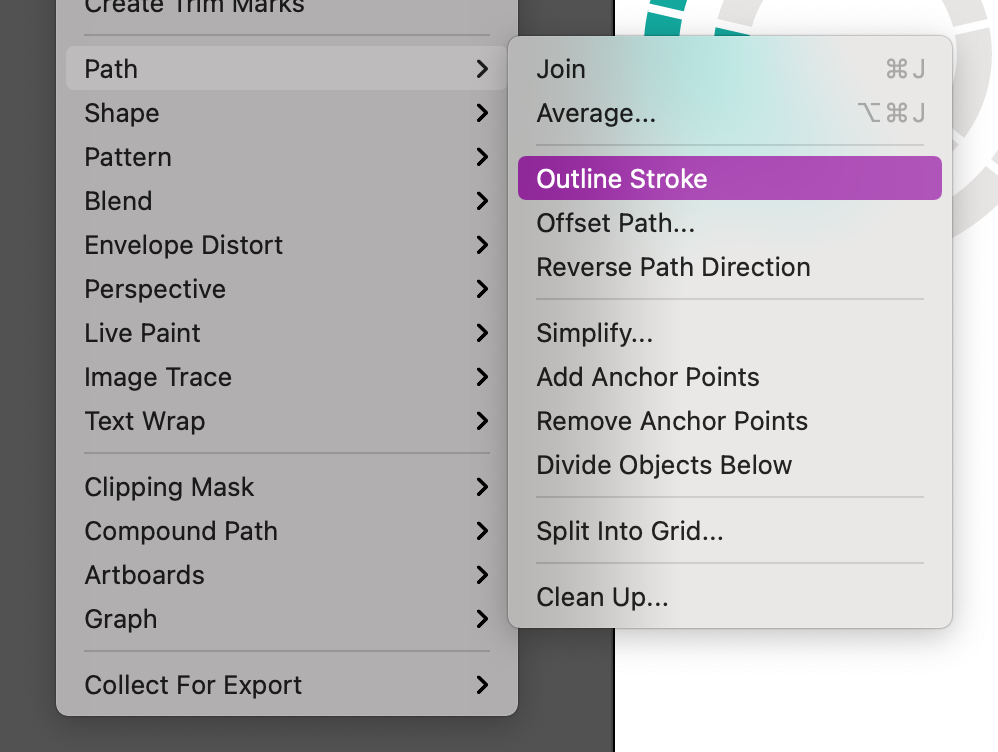Select the Clean Up... command
The width and height of the screenshot is (998, 752).
click(x=602, y=597)
